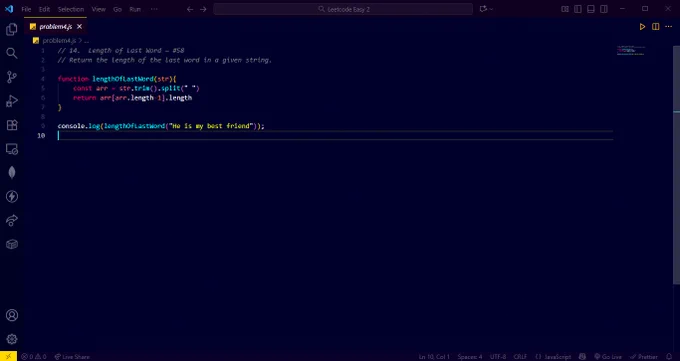This screenshot has width=680, height=361.
Task: Click the comment "Length of Last Word" on line 1
Action: 124,51
